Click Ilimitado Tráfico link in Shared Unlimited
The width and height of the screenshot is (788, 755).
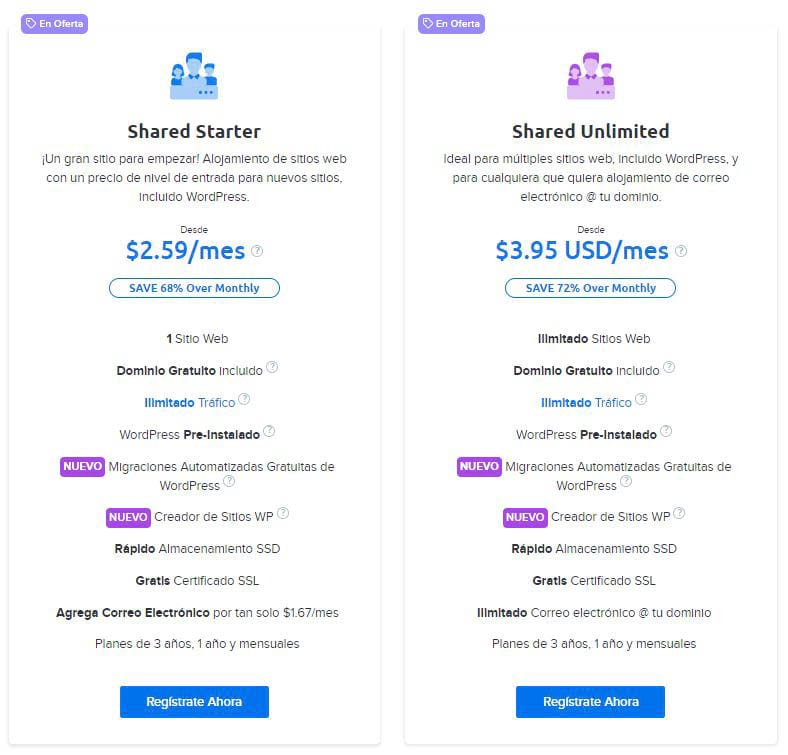tap(586, 402)
